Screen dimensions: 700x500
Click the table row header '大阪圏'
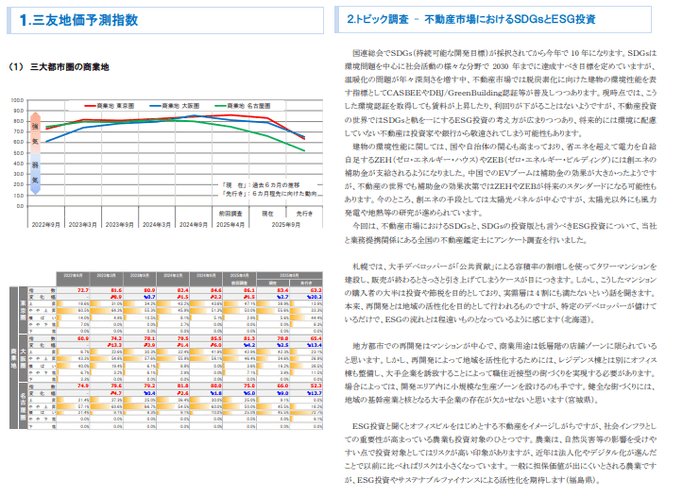click(23, 358)
